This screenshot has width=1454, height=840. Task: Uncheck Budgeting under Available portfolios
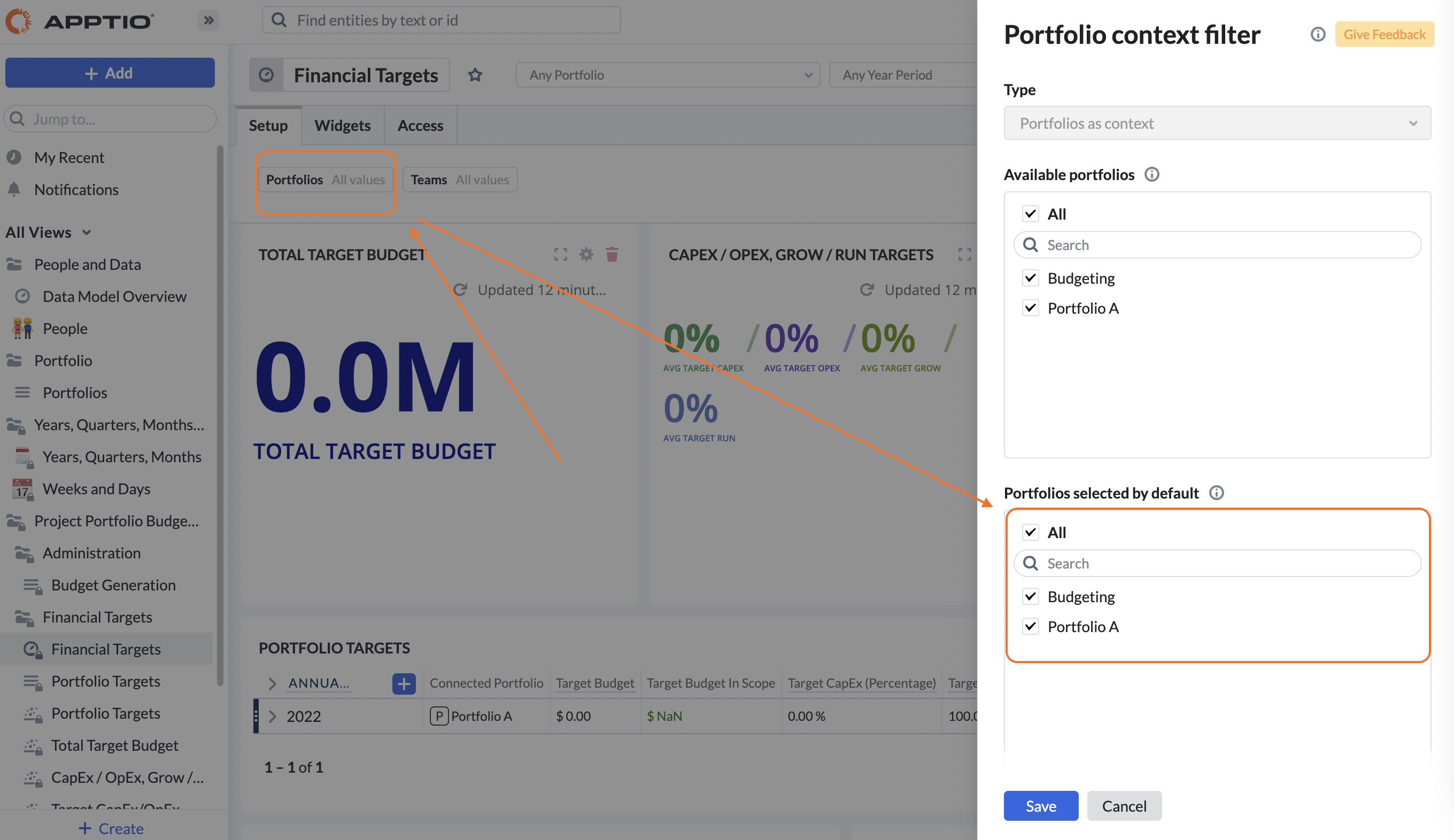(x=1031, y=277)
